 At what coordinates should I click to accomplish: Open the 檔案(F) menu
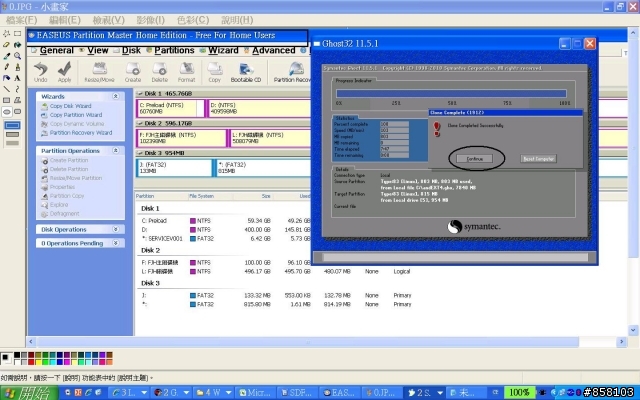click(x=21, y=20)
